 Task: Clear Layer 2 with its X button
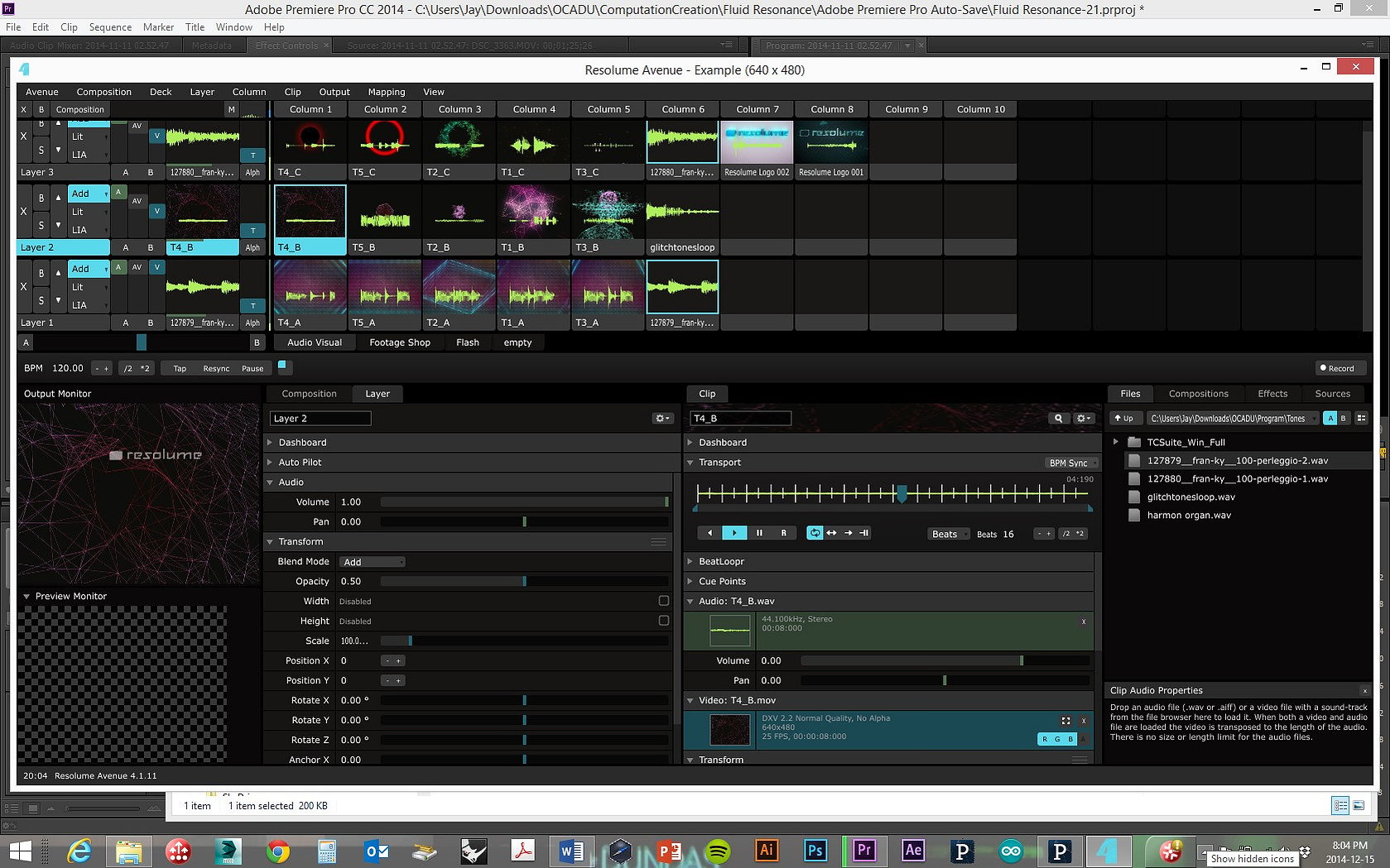coord(23,211)
